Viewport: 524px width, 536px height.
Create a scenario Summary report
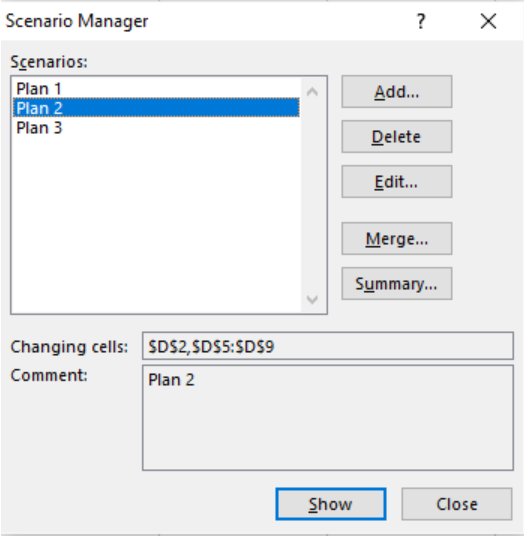tap(397, 284)
